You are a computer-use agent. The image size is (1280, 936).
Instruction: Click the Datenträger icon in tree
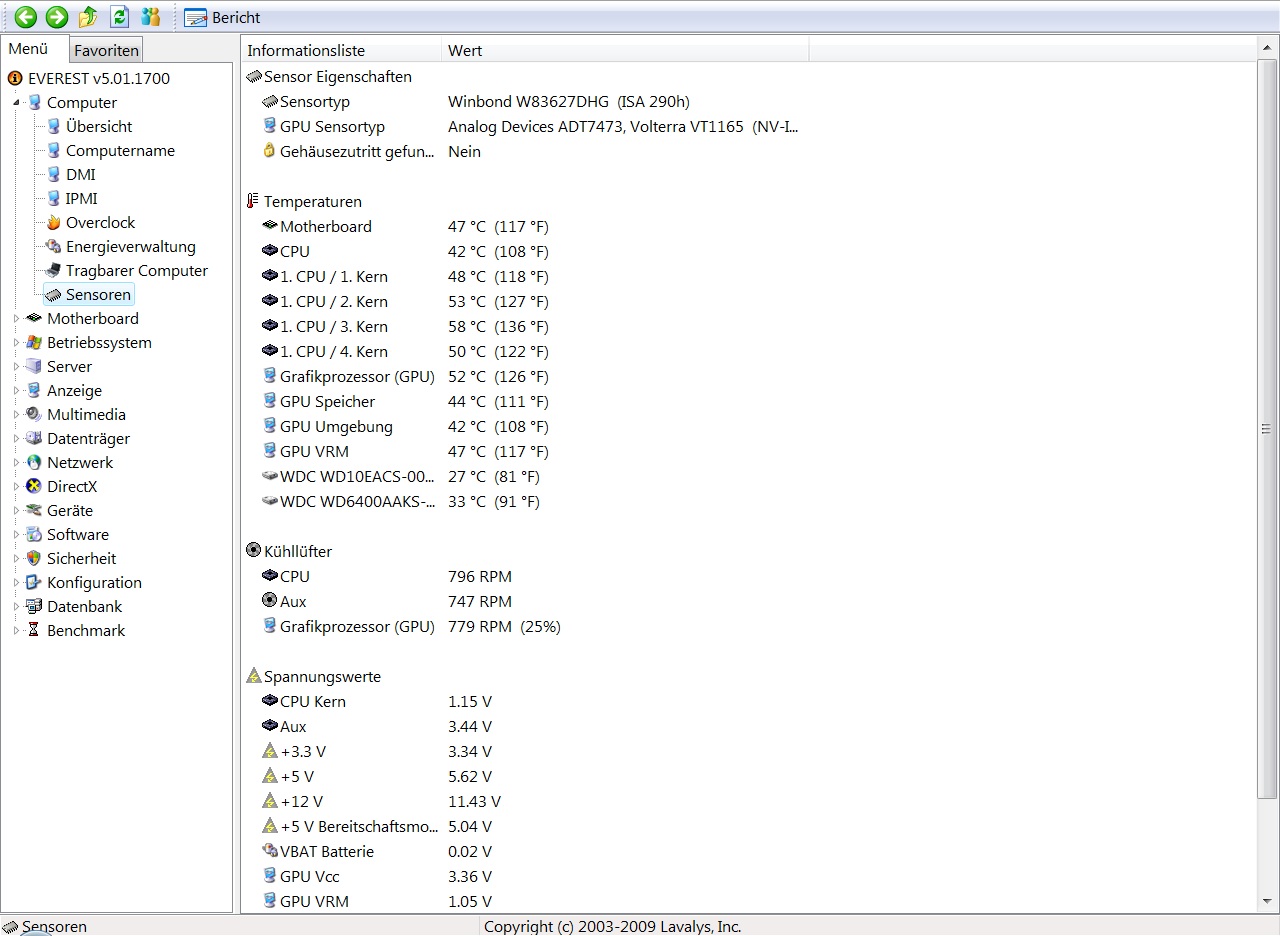click(x=34, y=439)
